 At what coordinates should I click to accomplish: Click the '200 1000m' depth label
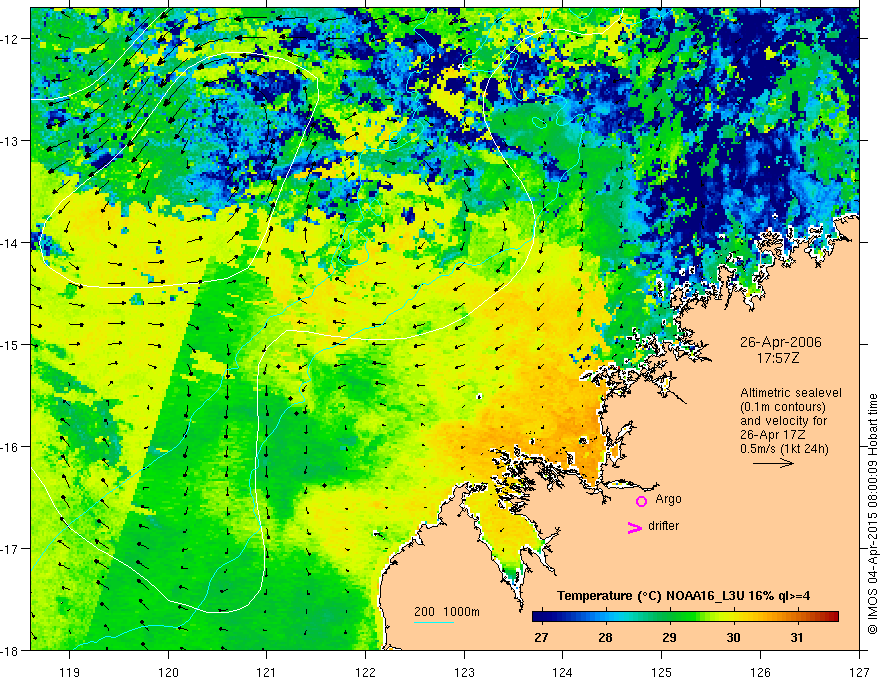click(x=447, y=612)
